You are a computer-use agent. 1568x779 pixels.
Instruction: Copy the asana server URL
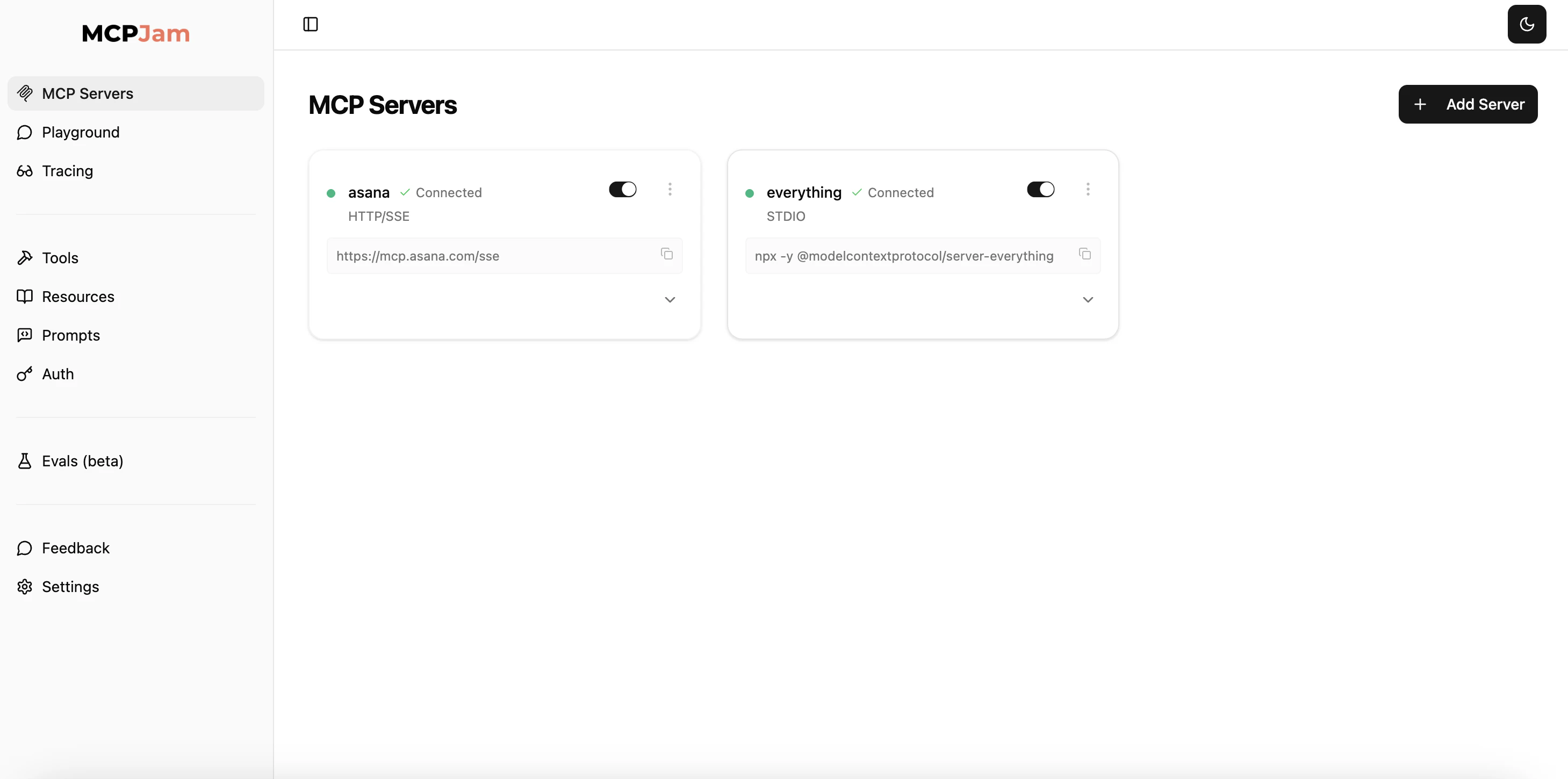[666, 254]
